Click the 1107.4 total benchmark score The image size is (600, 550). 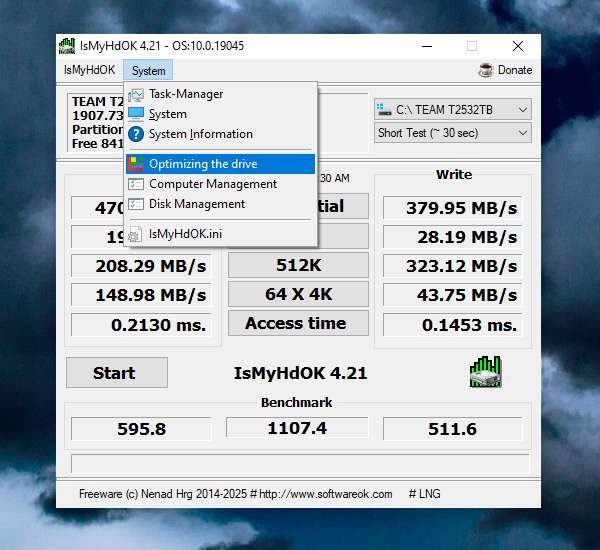tap(297, 428)
